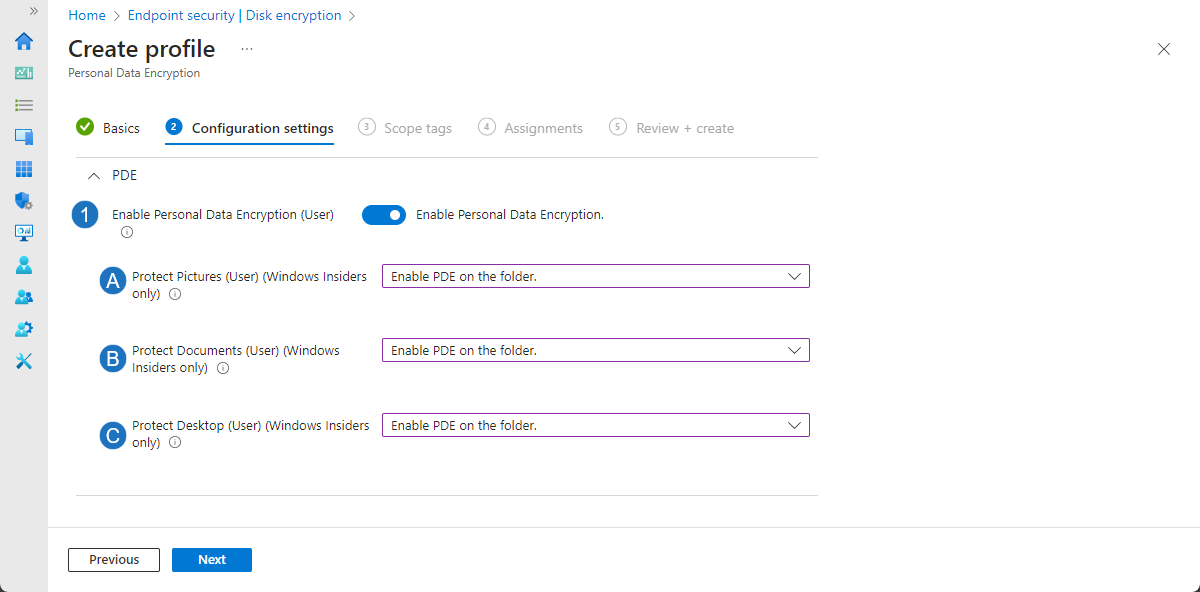Go to the Scope tags step
Viewport: 1200px width, 592px height.
(x=405, y=128)
